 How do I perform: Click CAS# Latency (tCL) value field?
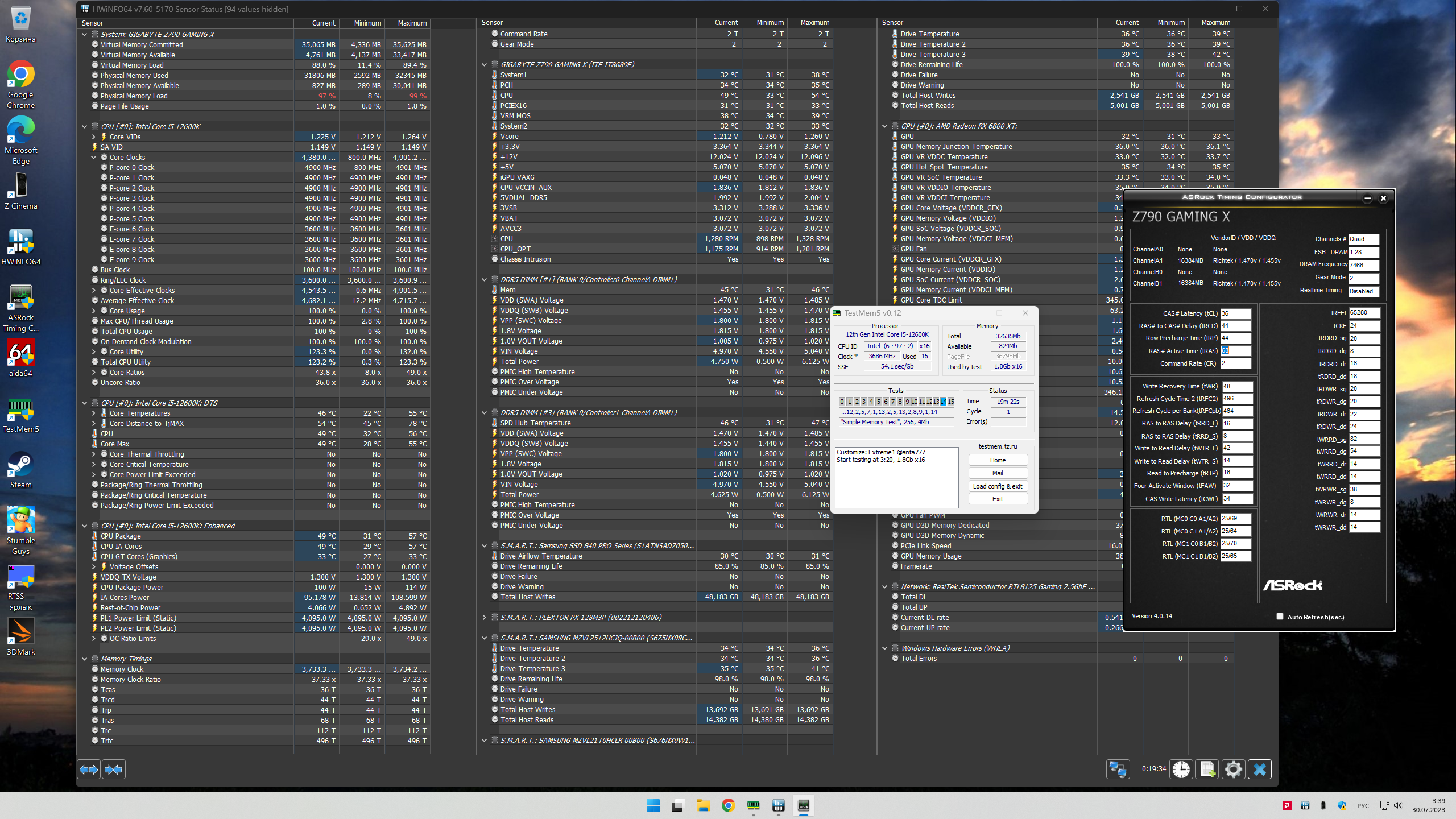click(x=1235, y=313)
